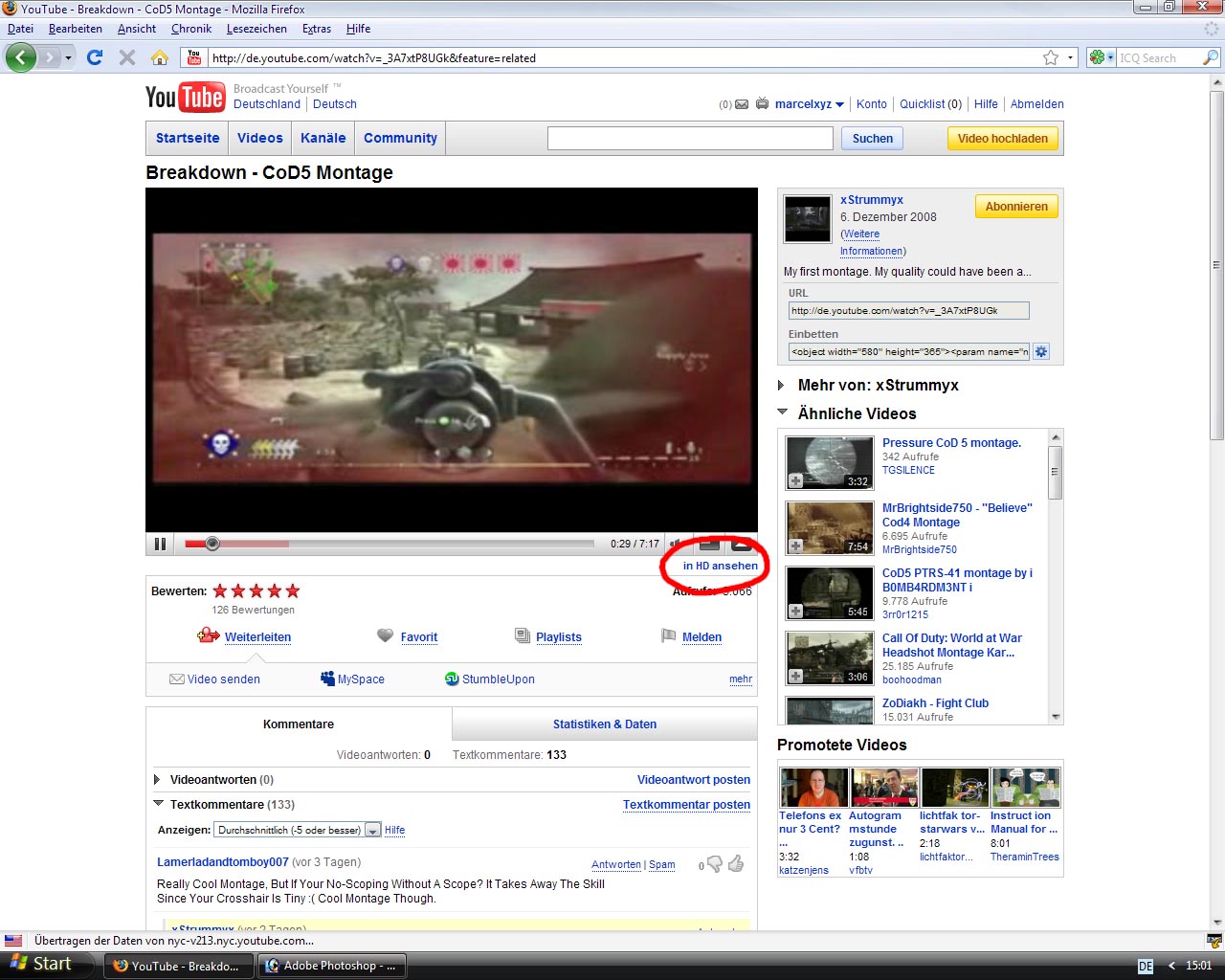
Task: Click the in HD ansehen link
Action: pos(721,566)
